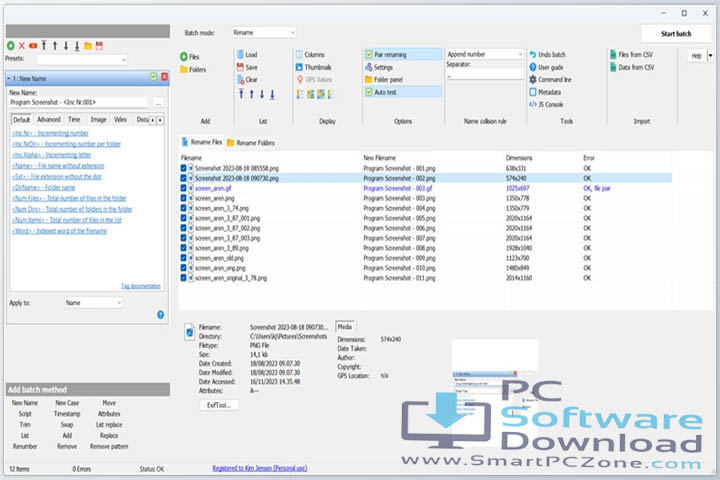Open Command line tool

click(550, 79)
